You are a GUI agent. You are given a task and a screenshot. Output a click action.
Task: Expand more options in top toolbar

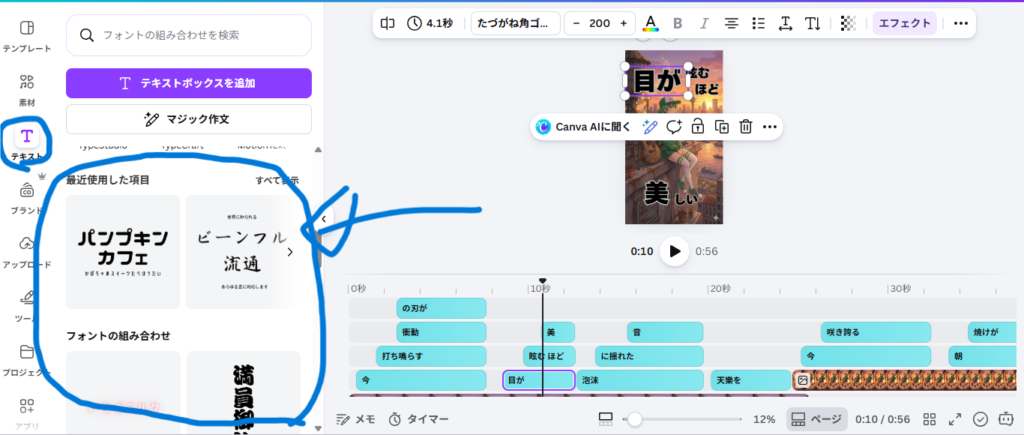coord(960,23)
